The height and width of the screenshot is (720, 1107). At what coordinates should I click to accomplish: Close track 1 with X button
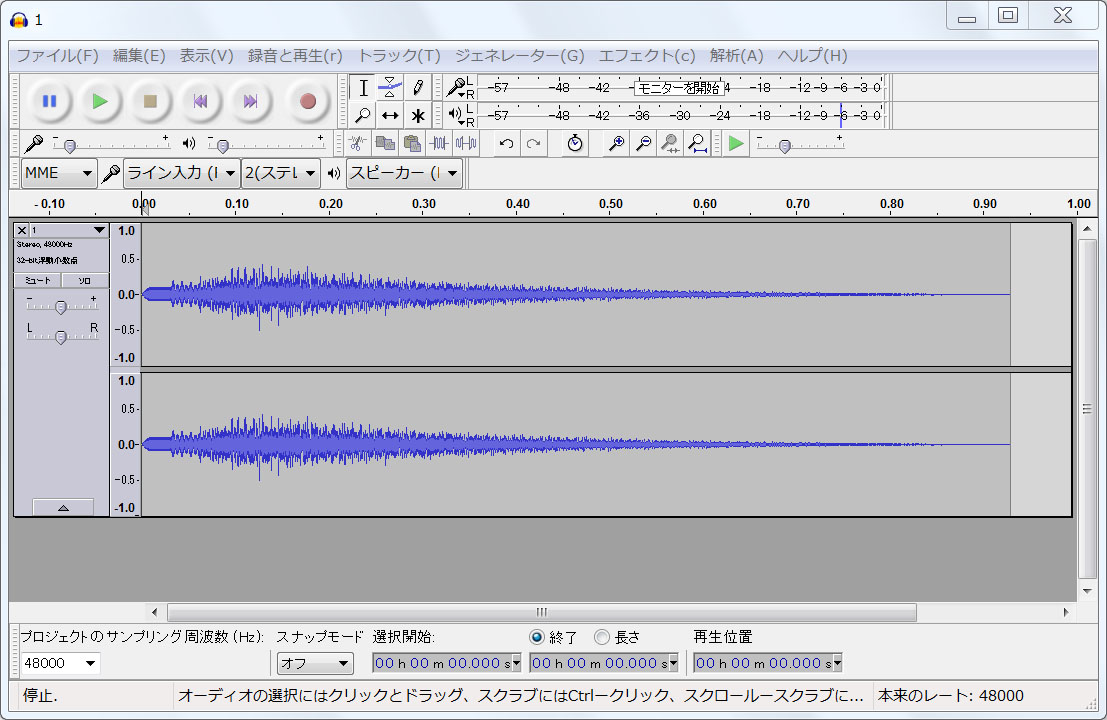click(x=22, y=230)
